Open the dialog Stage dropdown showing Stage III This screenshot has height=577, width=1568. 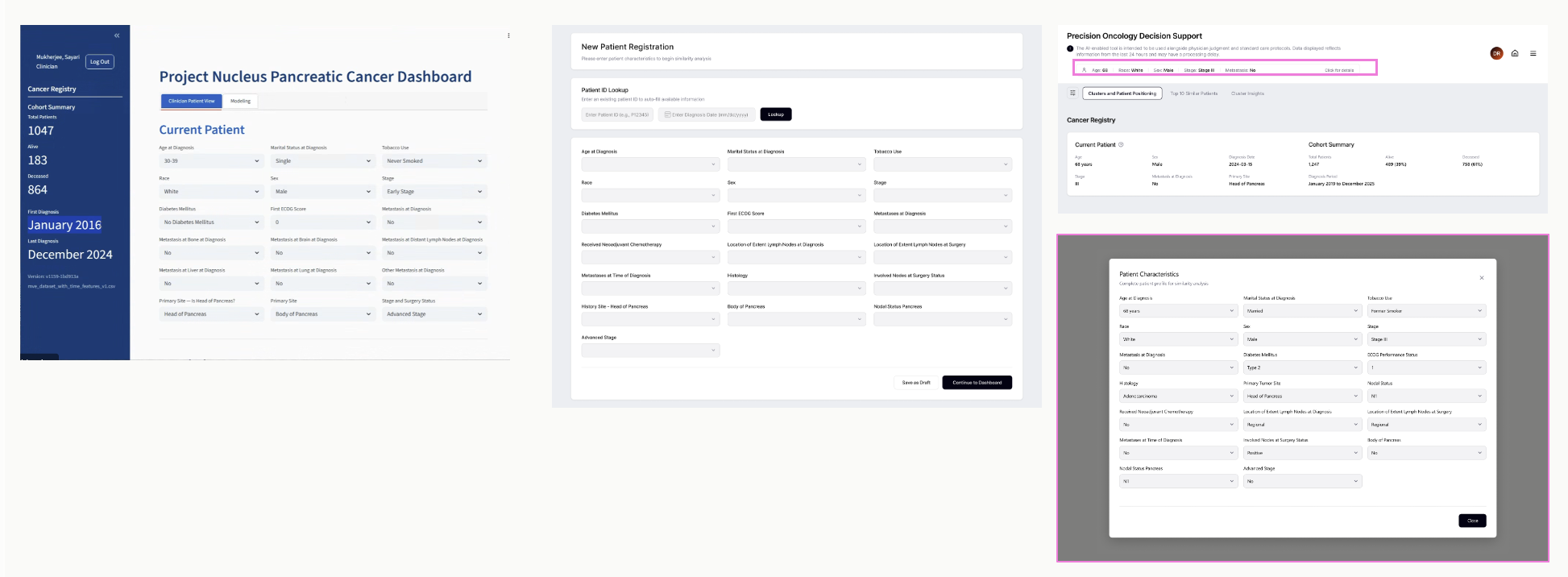(1426, 339)
